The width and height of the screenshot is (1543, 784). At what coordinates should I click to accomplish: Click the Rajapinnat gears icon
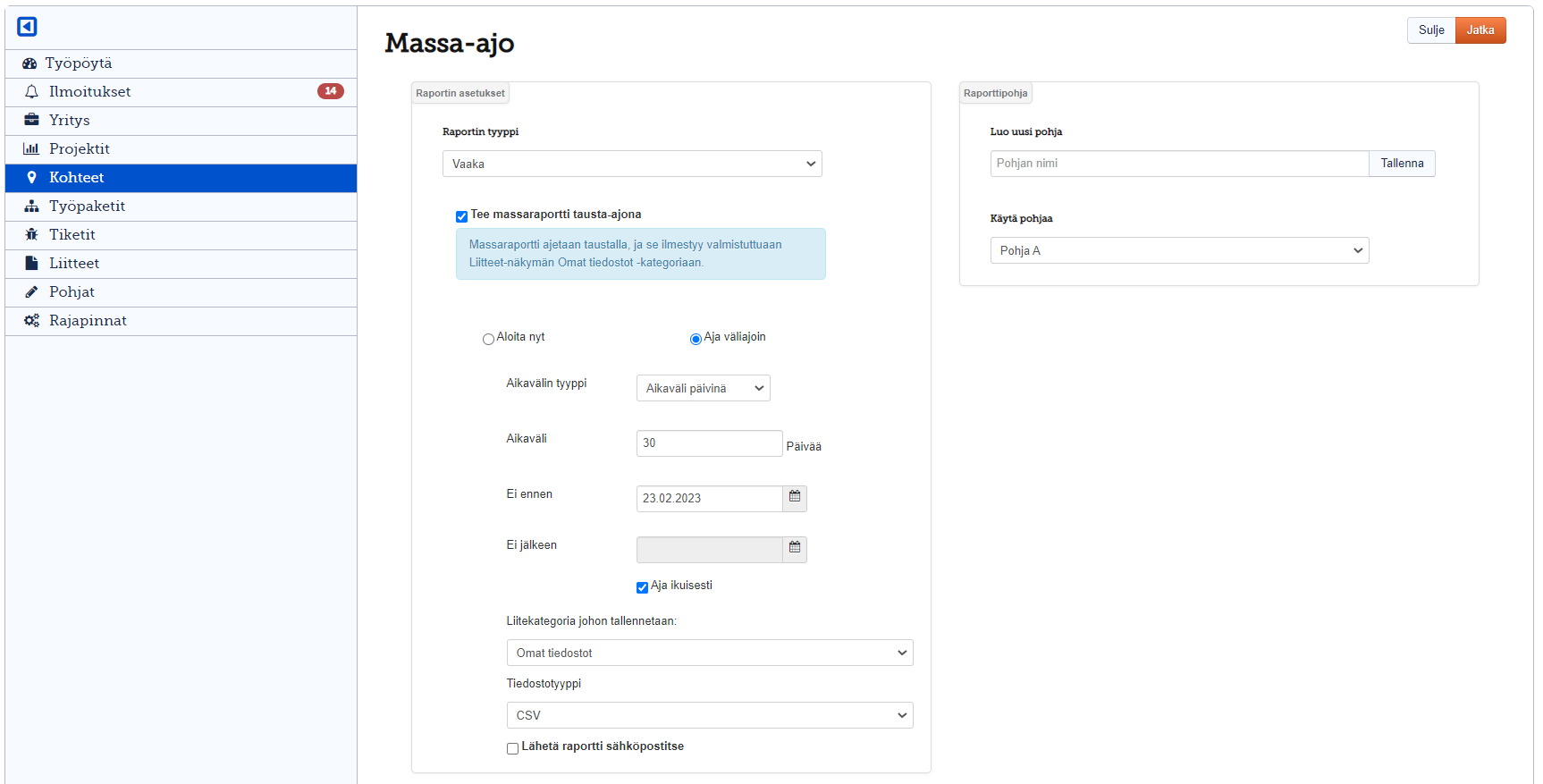tap(31, 320)
